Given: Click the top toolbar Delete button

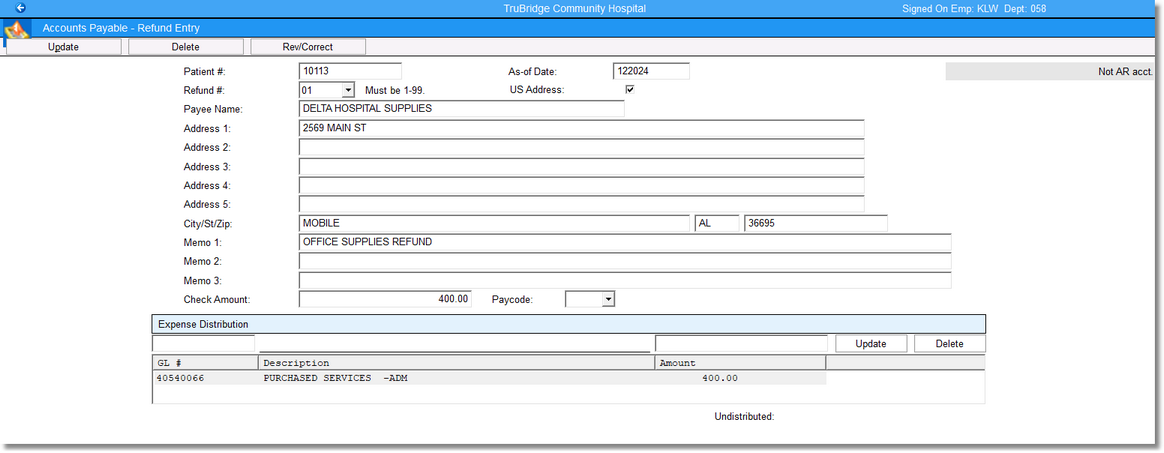Looking at the screenshot, I should click(186, 47).
